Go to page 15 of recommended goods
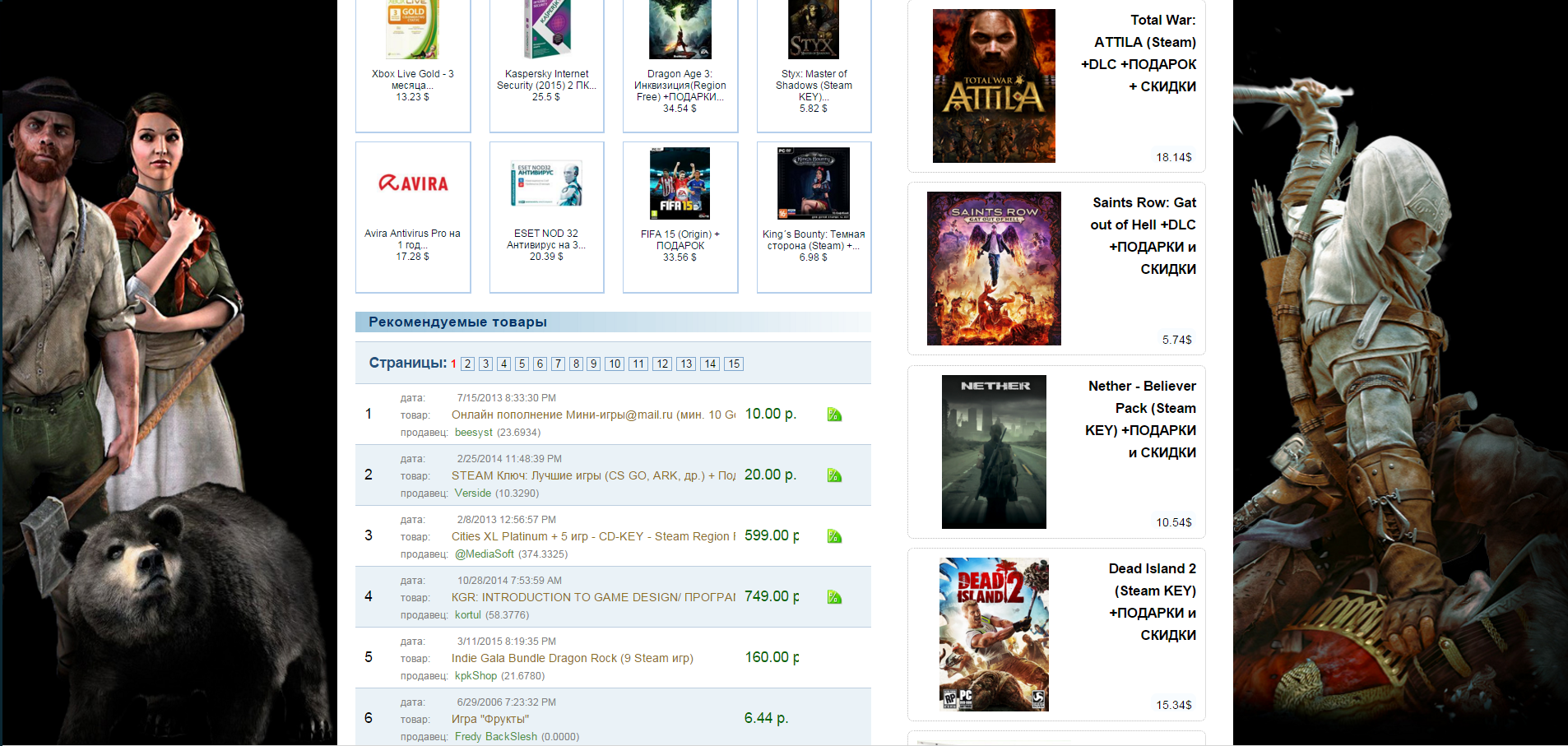This screenshot has width=1568, height=746. pyautogui.click(x=734, y=364)
